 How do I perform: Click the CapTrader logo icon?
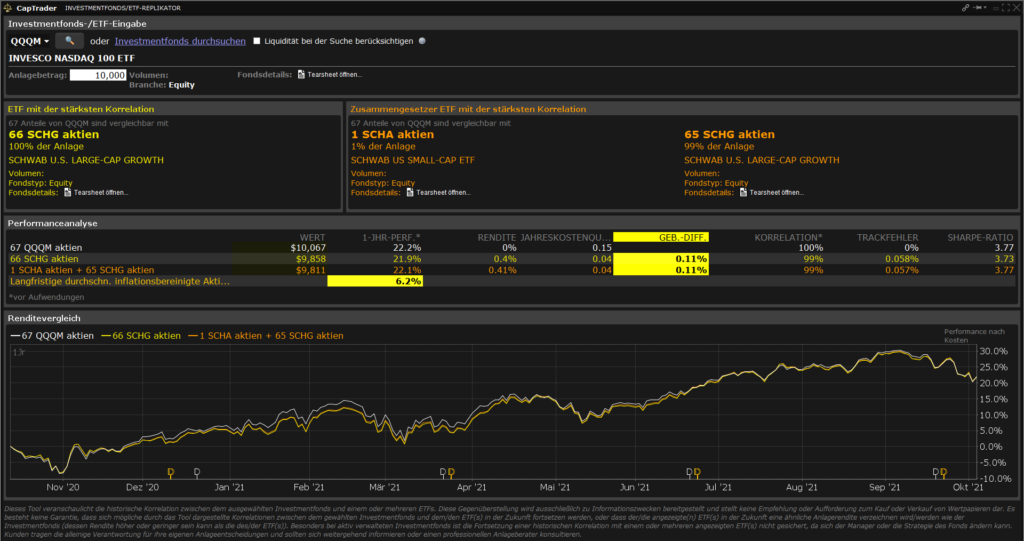point(8,8)
